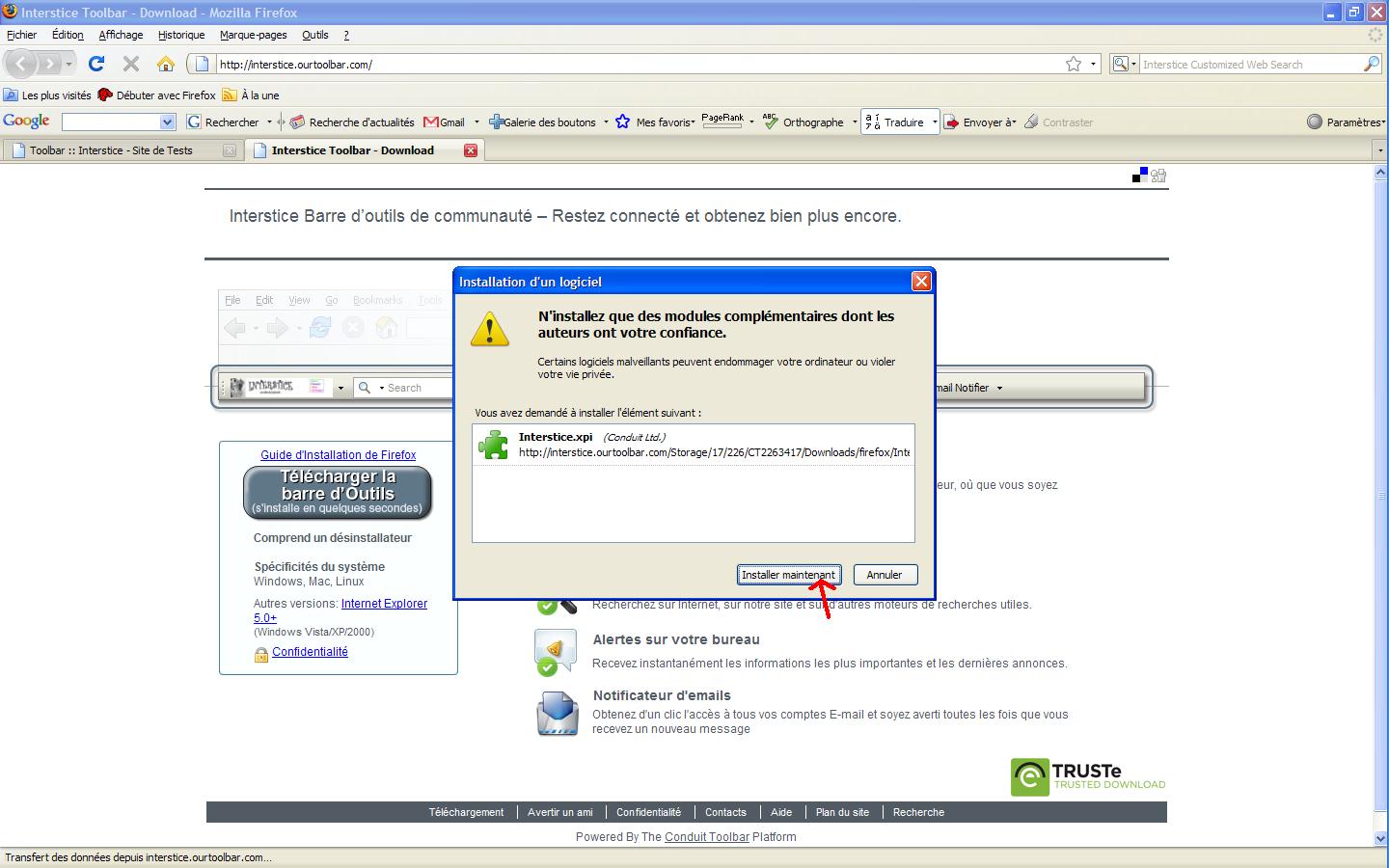Viewport: 1389px width, 868px height.
Task: Click the Annuler button in dialog
Action: pyautogui.click(x=884, y=575)
